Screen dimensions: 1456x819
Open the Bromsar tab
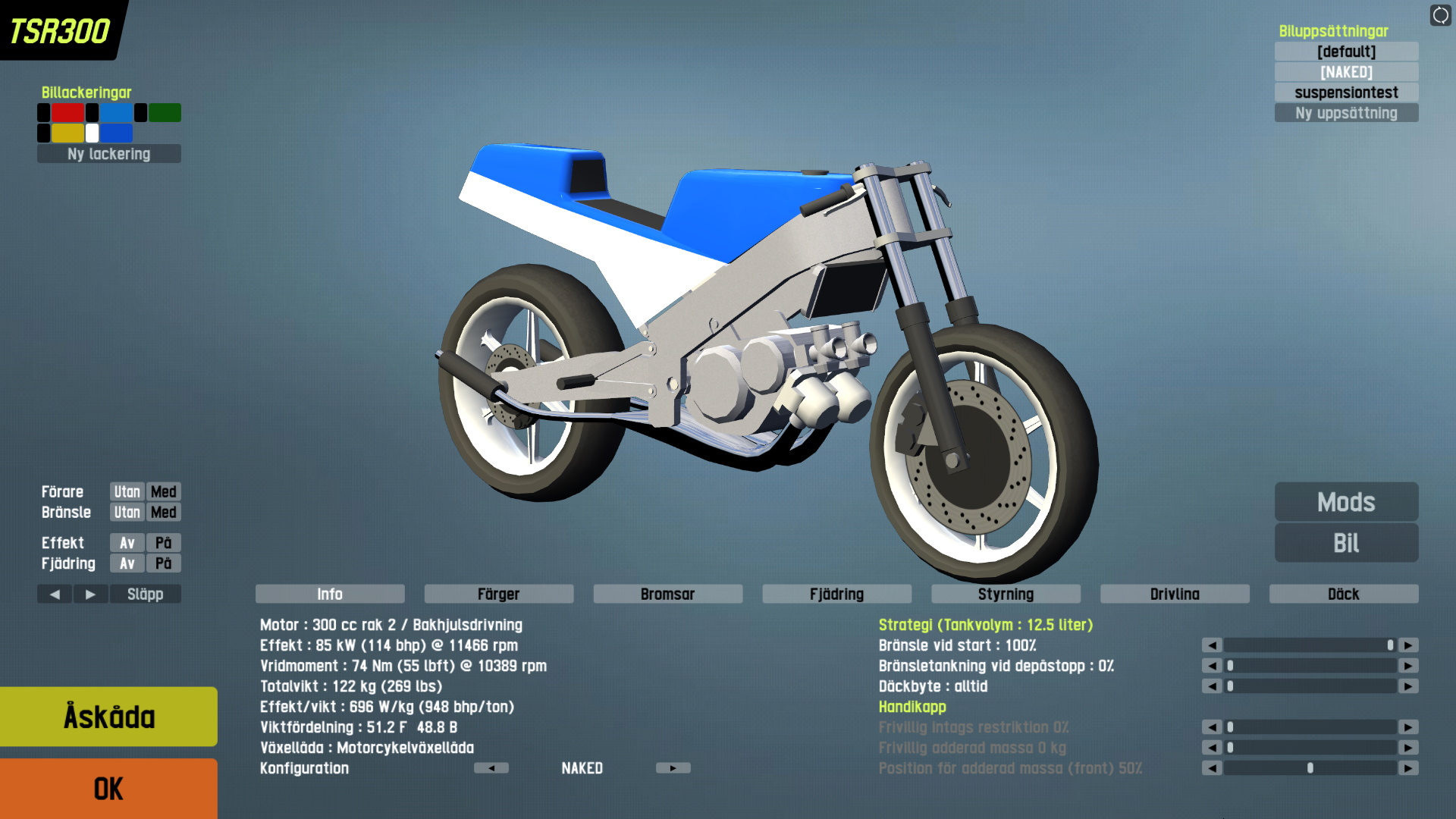tap(667, 595)
